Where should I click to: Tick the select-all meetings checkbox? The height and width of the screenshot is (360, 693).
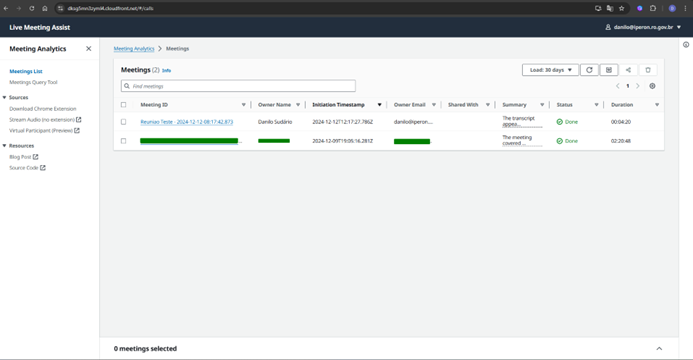(123, 105)
